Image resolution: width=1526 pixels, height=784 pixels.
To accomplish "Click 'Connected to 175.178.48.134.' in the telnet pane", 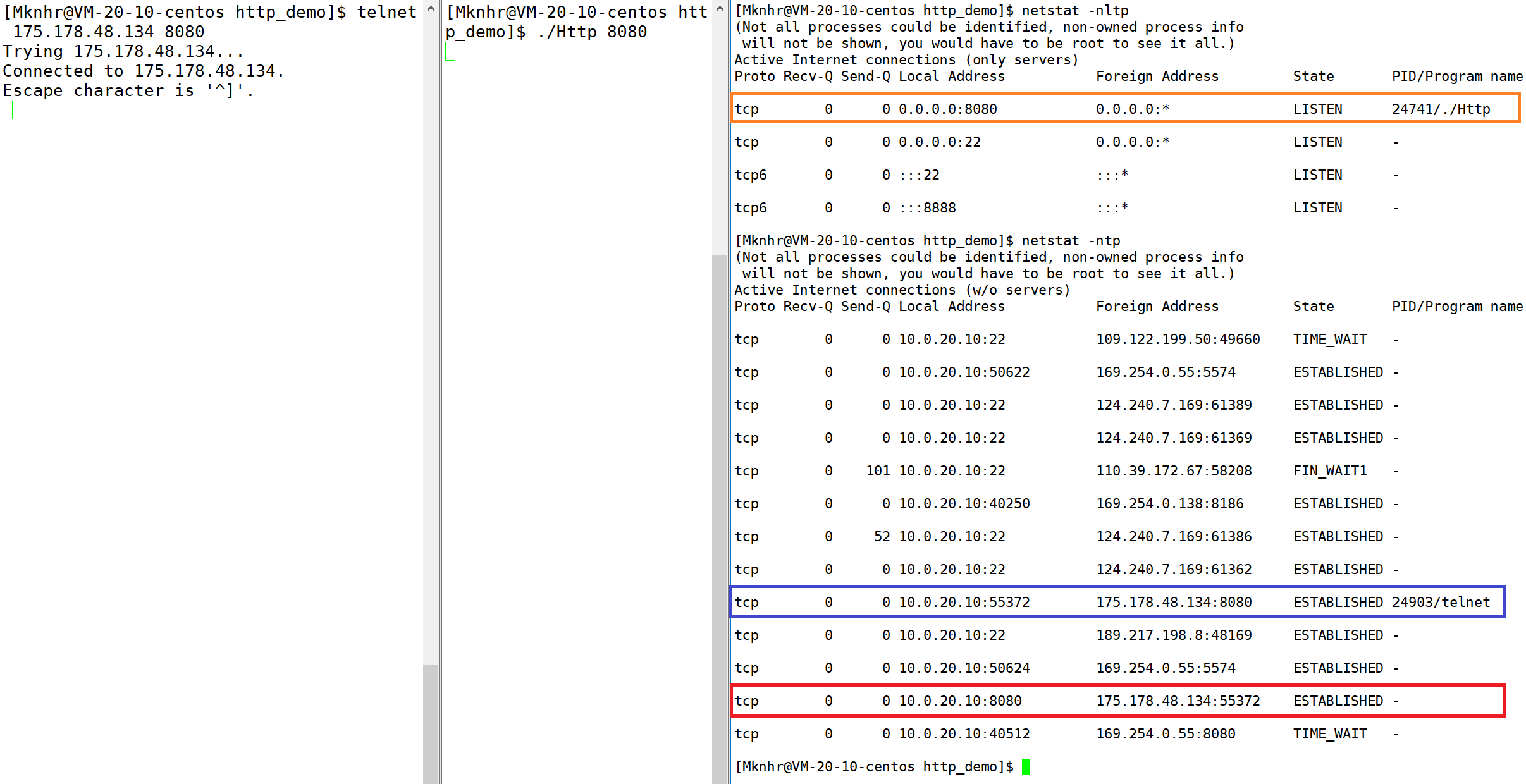I will point(144,71).
